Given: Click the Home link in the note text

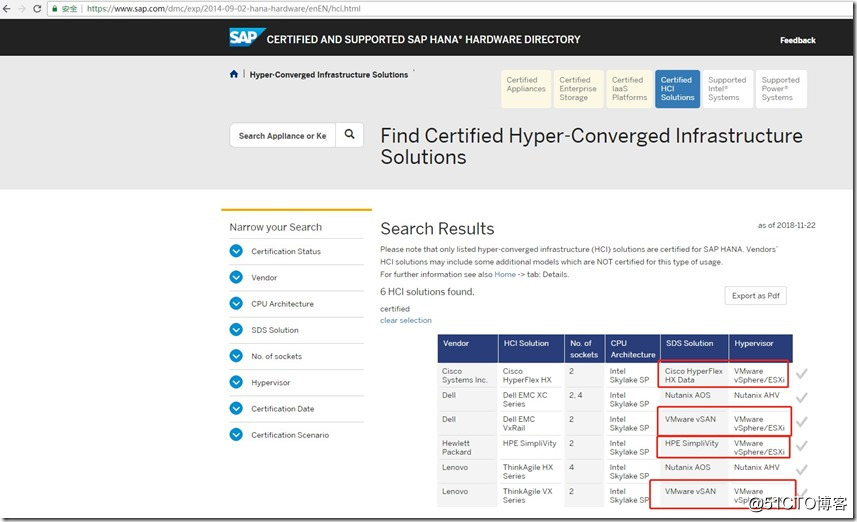Looking at the screenshot, I should (x=505, y=274).
